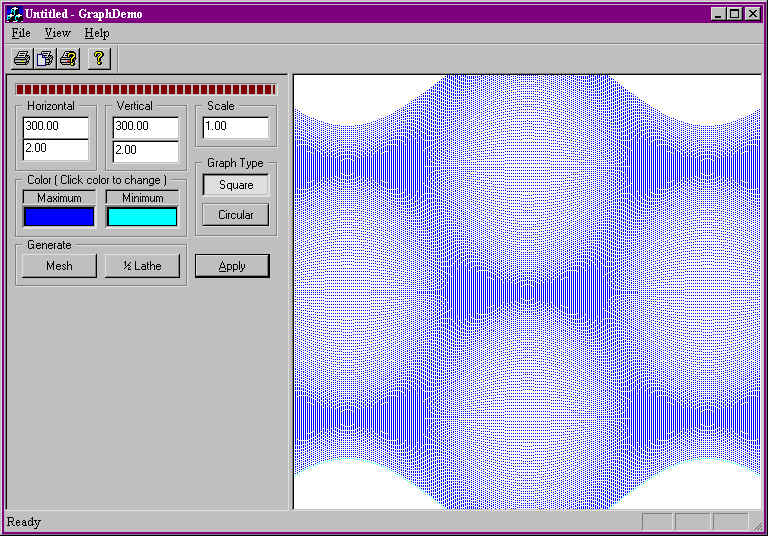Viewport: 768px width, 536px height.
Task: Click the Print Setup toolbar icon
Action: point(68,58)
